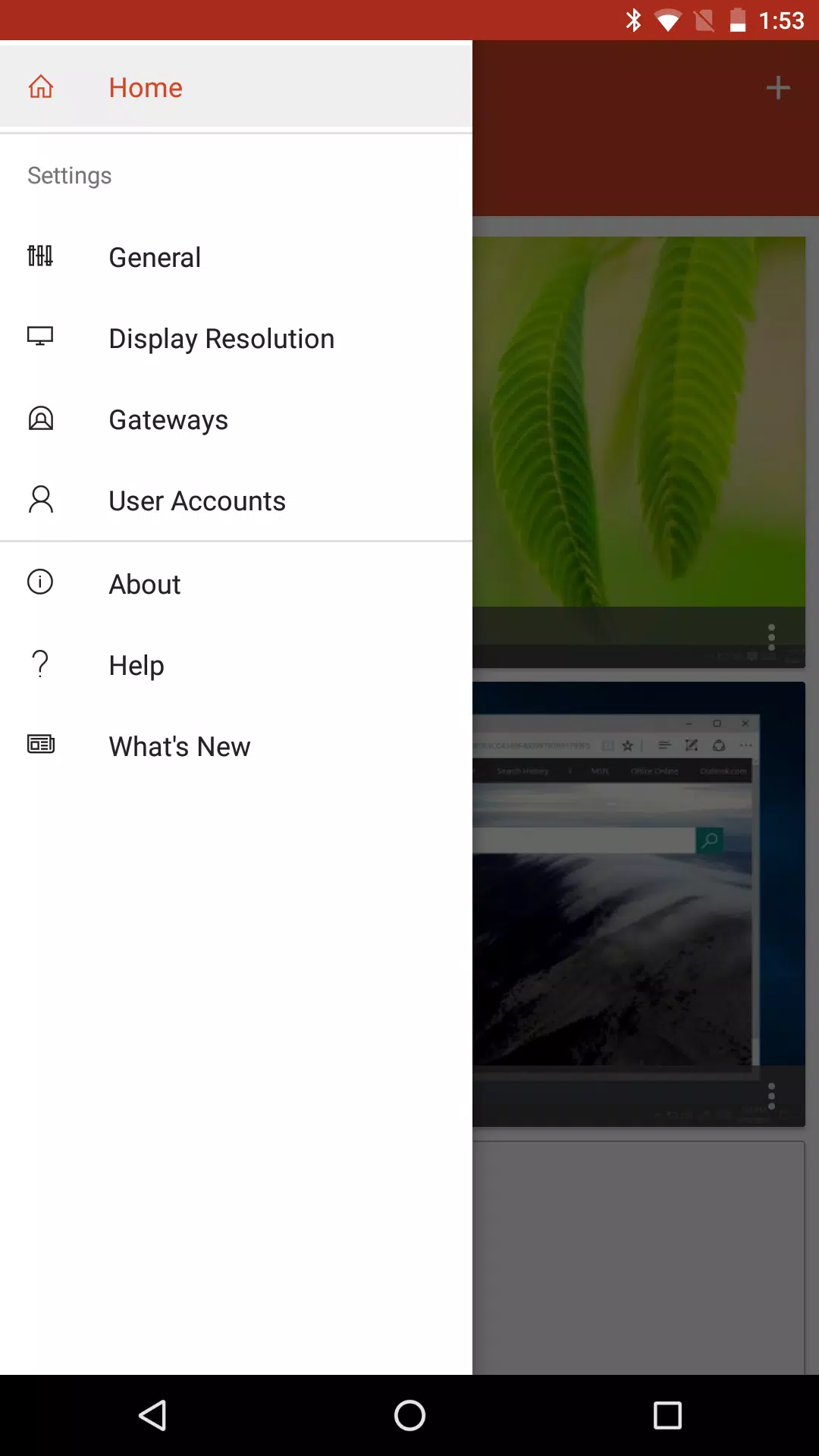Tap the What's New newspaper icon
The width and height of the screenshot is (819, 1456).
coord(41,745)
